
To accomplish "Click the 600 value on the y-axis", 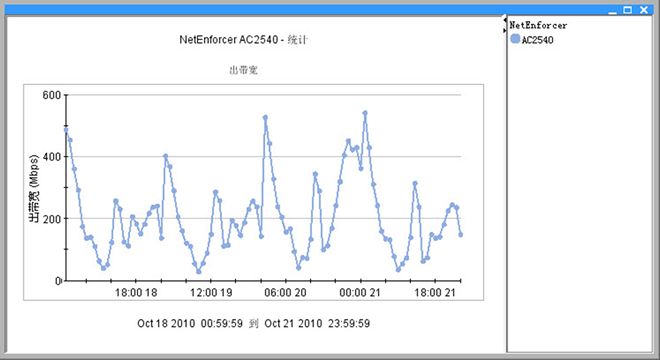I will tap(52, 96).
